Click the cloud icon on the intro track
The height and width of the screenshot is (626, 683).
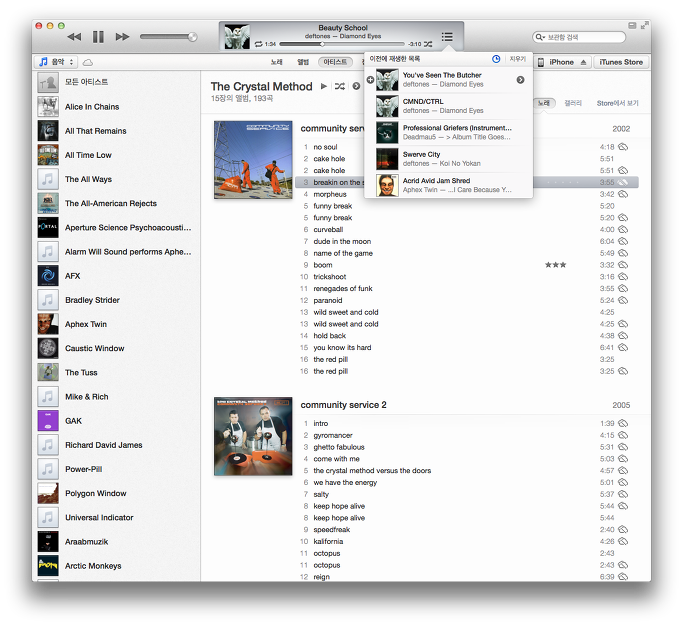623,423
